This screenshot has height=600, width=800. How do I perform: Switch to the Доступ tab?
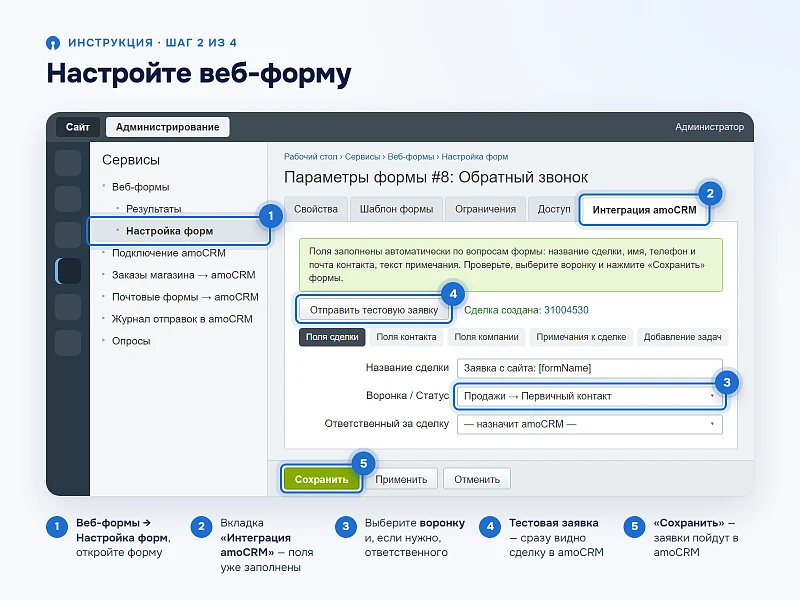(x=554, y=209)
